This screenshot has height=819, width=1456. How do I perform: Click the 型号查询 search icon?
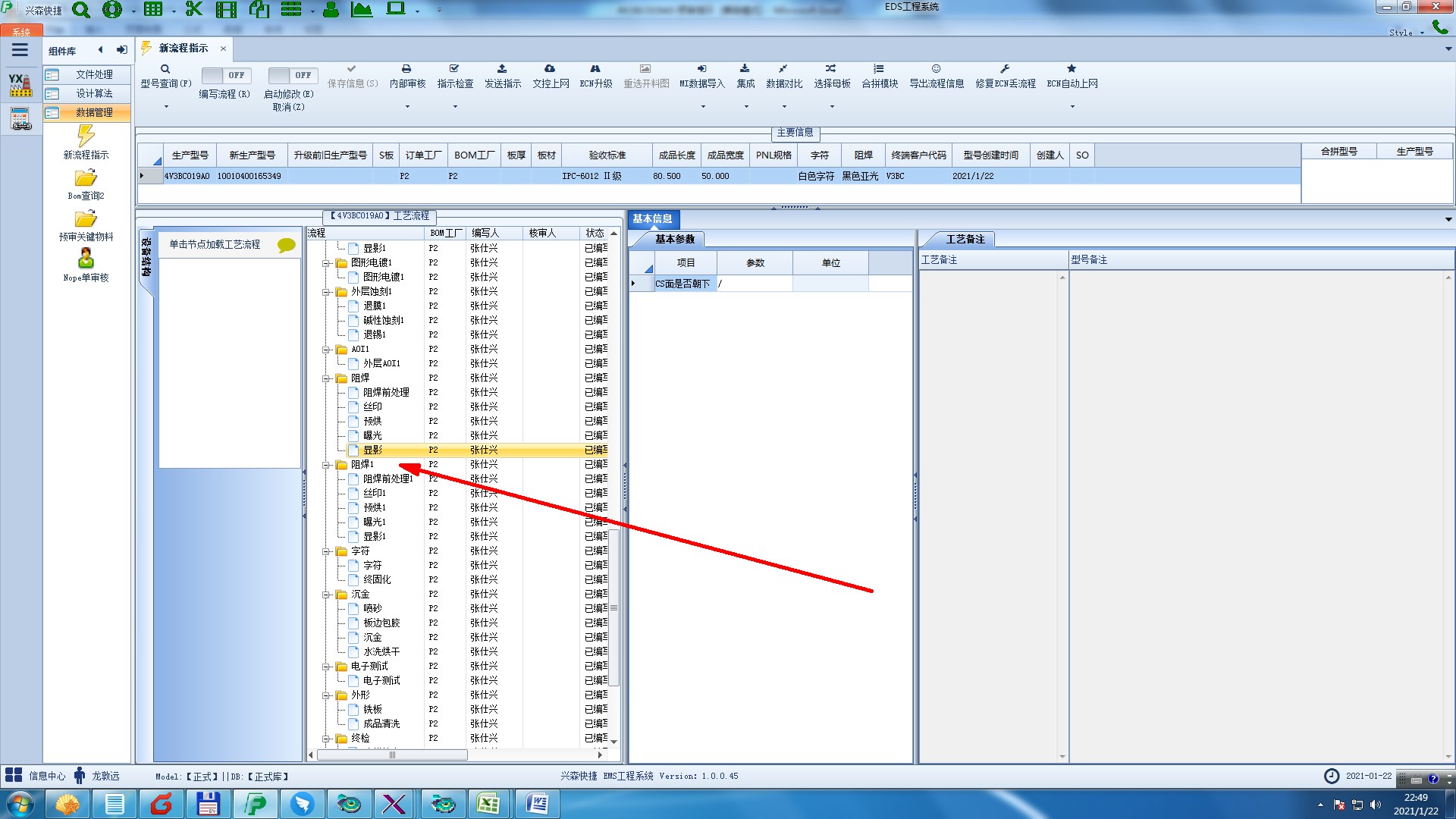165,69
